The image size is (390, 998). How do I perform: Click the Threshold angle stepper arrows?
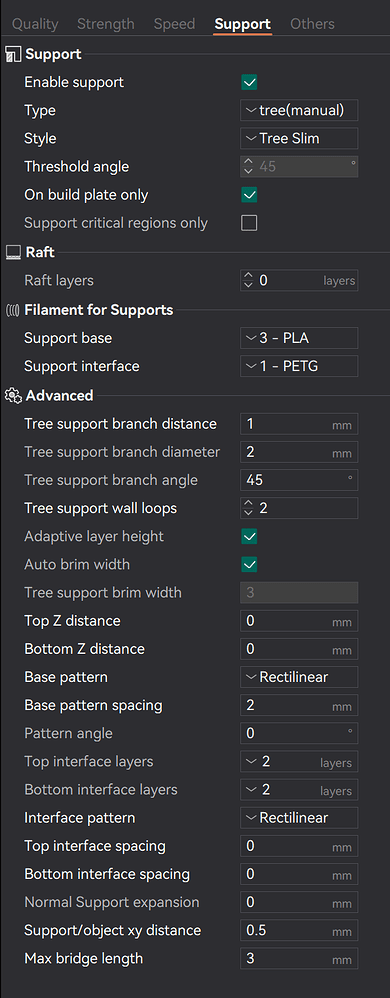pyautogui.click(x=249, y=167)
